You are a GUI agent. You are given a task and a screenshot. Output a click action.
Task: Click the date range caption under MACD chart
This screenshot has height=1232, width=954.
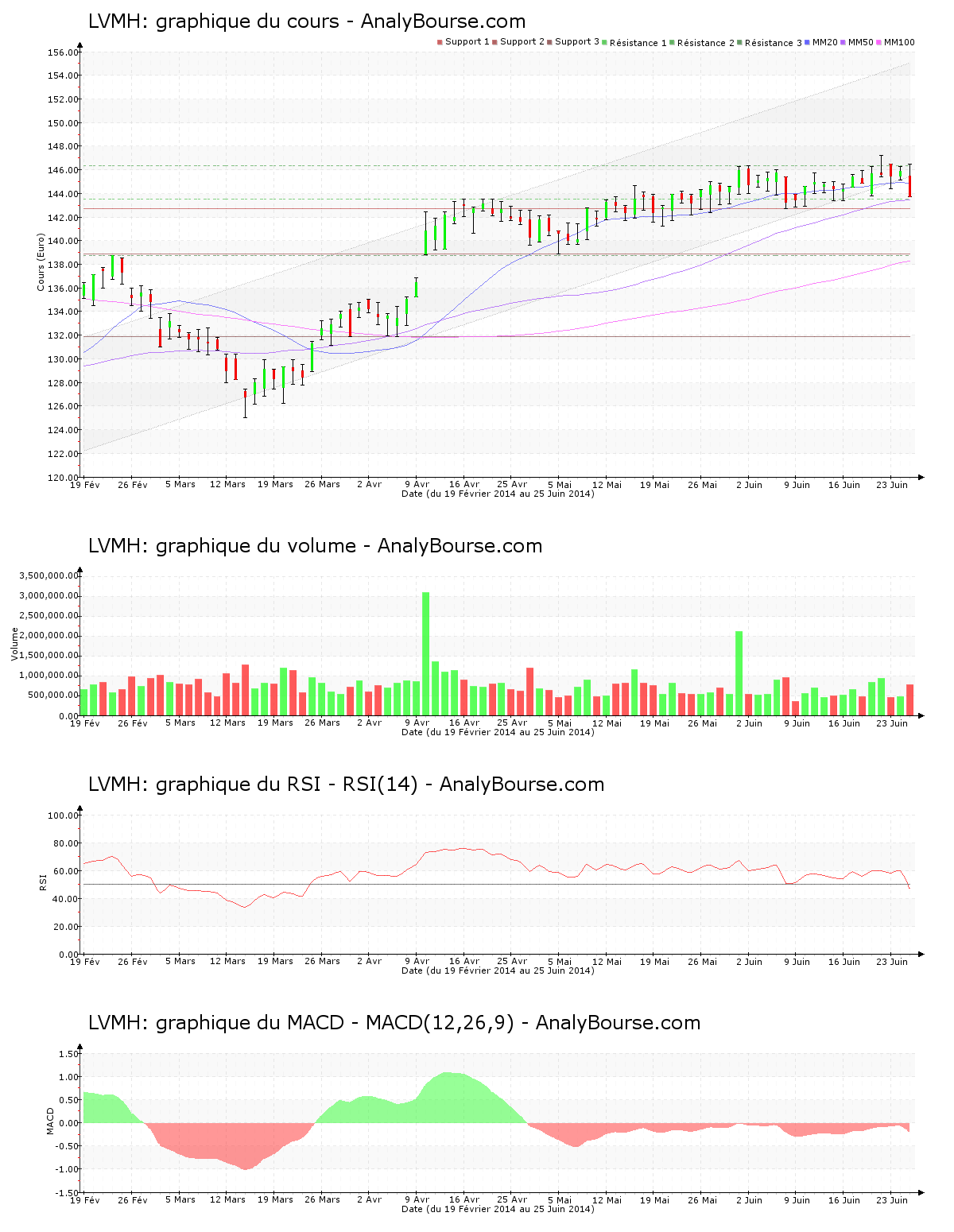(x=498, y=1209)
